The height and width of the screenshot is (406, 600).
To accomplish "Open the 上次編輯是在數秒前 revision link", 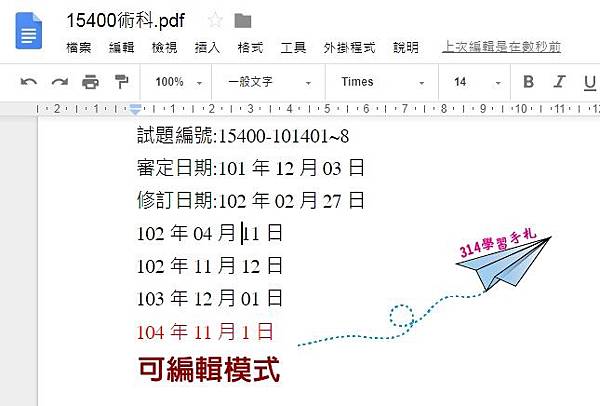I will [x=501, y=47].
